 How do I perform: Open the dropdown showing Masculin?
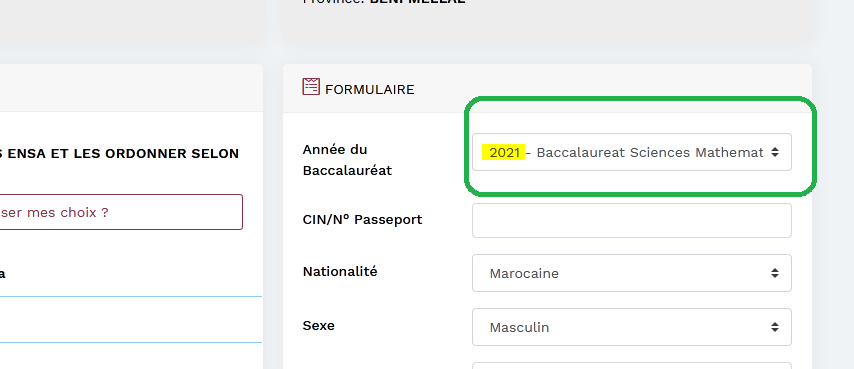[x=632, y=327]
